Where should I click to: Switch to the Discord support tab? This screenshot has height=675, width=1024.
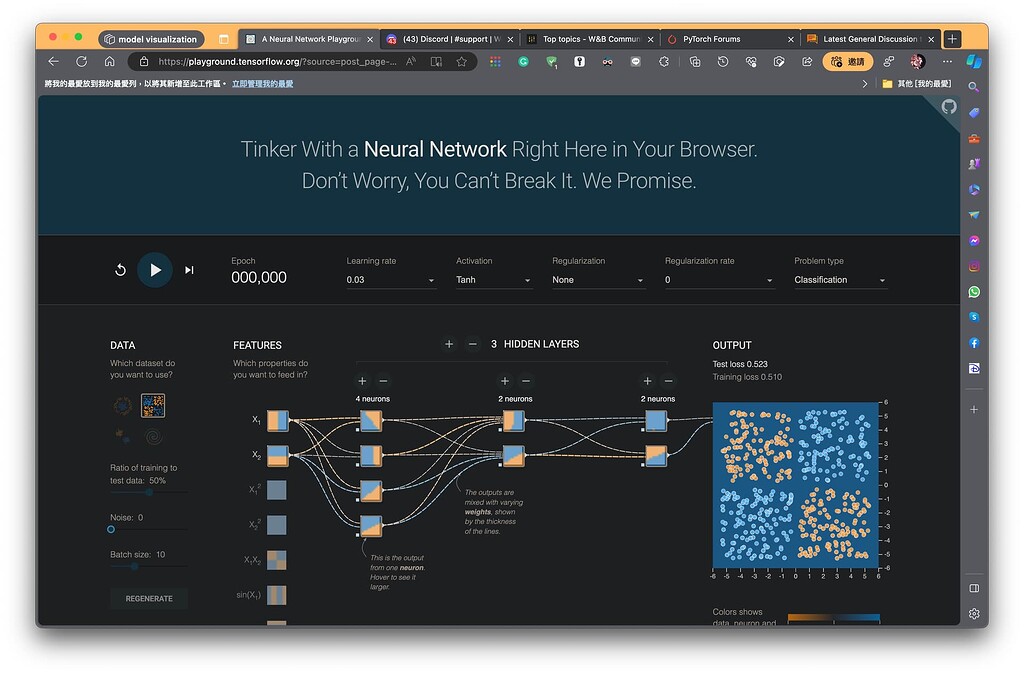[450, 39]
